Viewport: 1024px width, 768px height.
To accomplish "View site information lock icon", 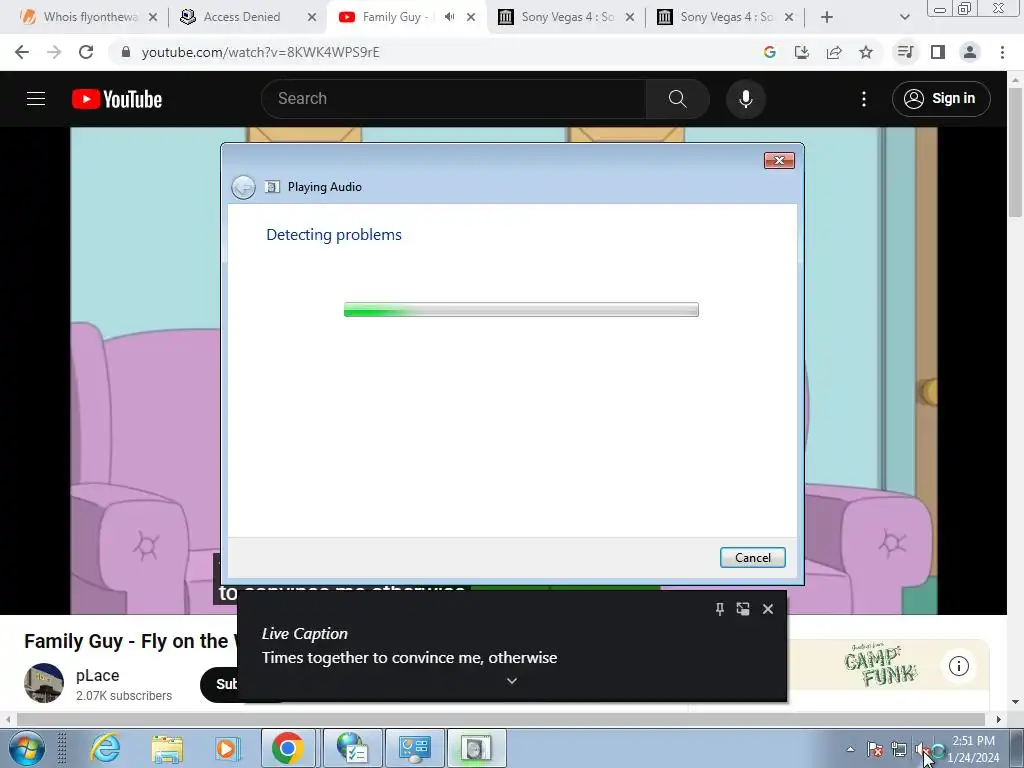I will [x=126, y=52].
